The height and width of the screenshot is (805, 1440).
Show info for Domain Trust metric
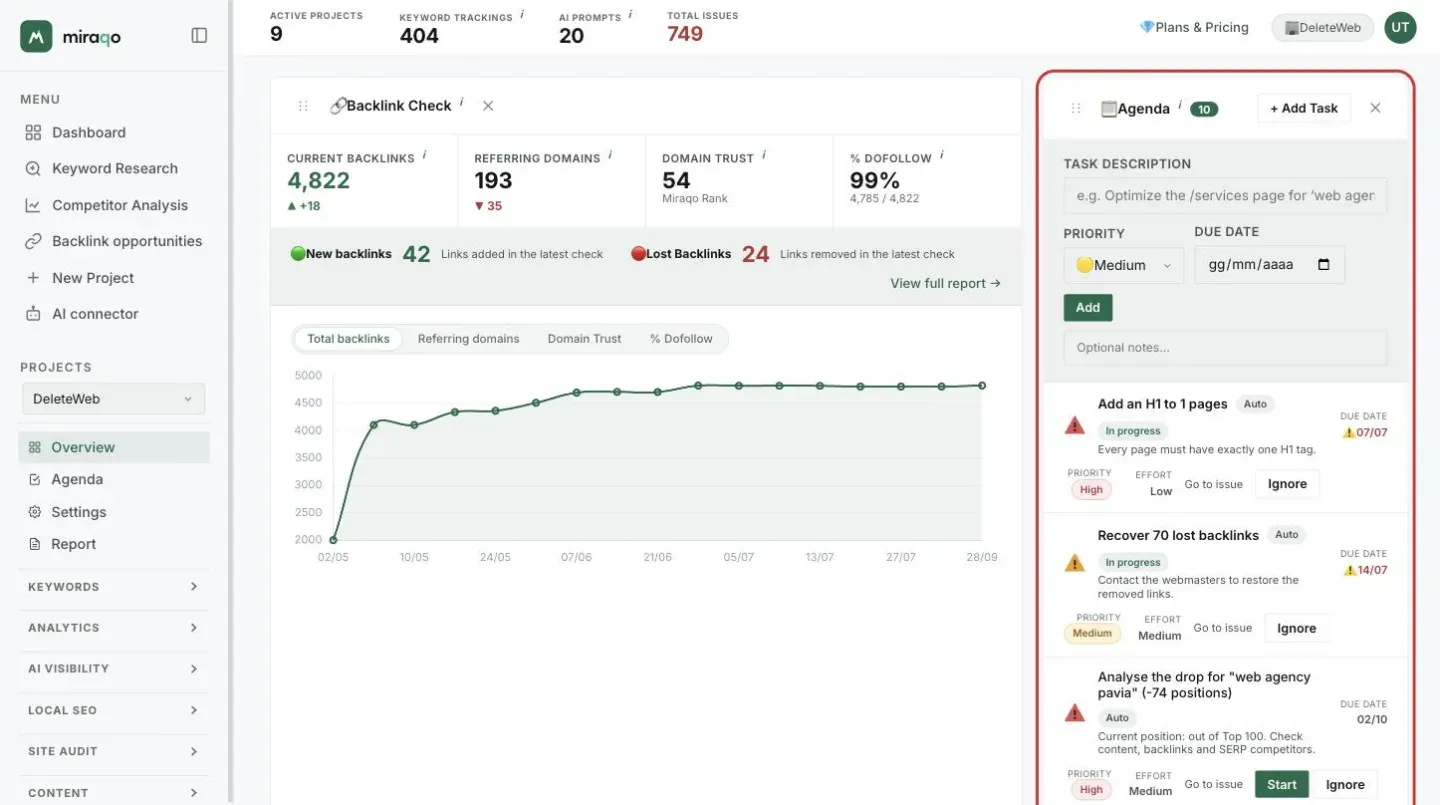coord(764,155)
